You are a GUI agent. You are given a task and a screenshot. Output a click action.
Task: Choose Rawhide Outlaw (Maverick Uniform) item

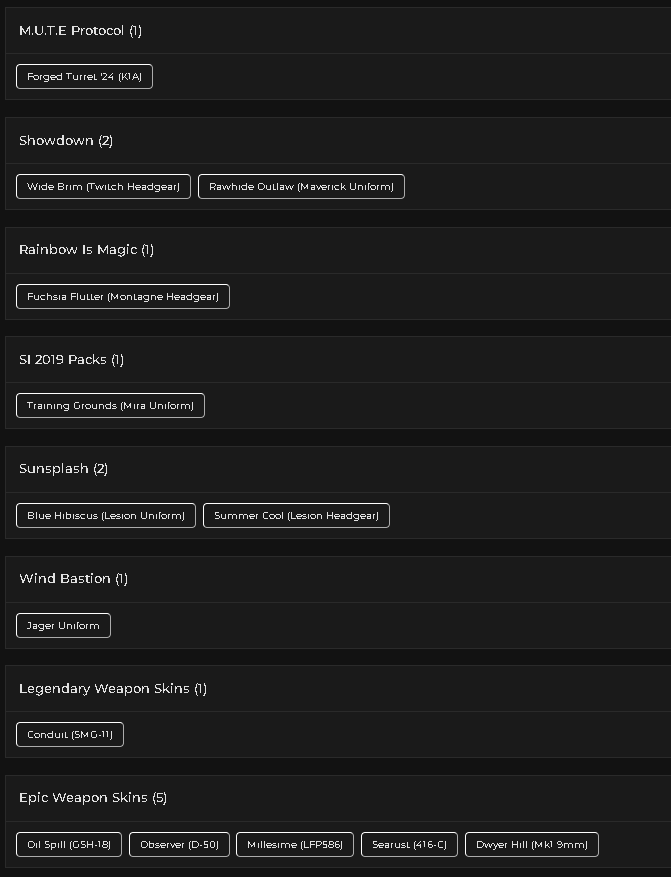click(301, 187)
